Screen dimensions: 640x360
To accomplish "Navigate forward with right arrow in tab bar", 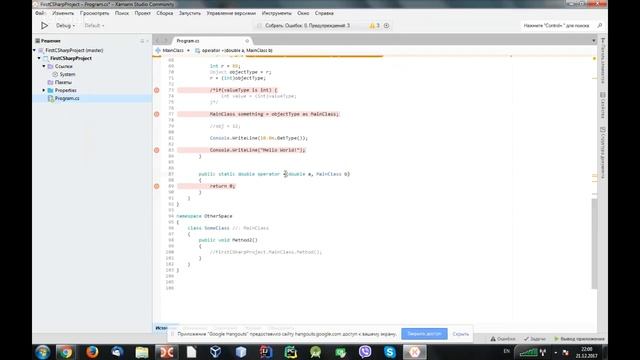I will pos(166,41).
